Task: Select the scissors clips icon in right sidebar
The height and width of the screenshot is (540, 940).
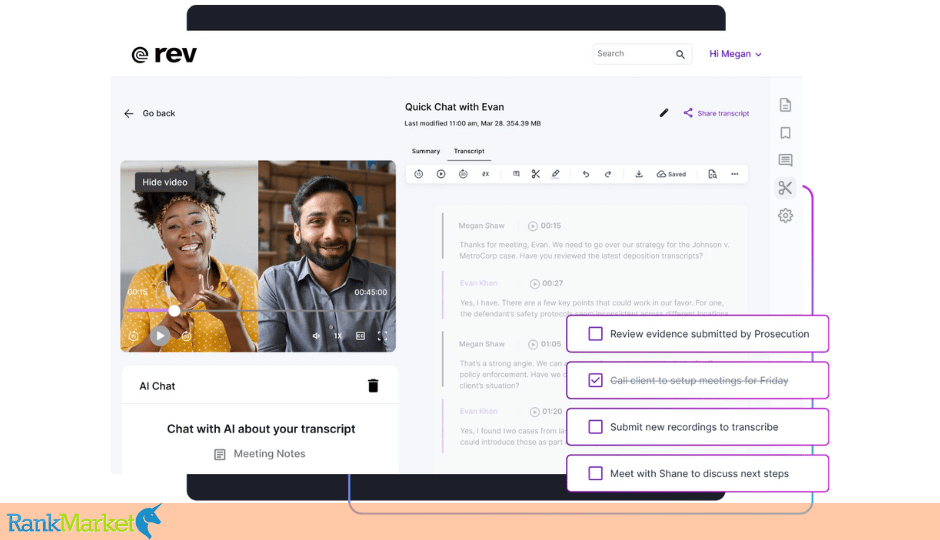Action: tap(785, 188)
